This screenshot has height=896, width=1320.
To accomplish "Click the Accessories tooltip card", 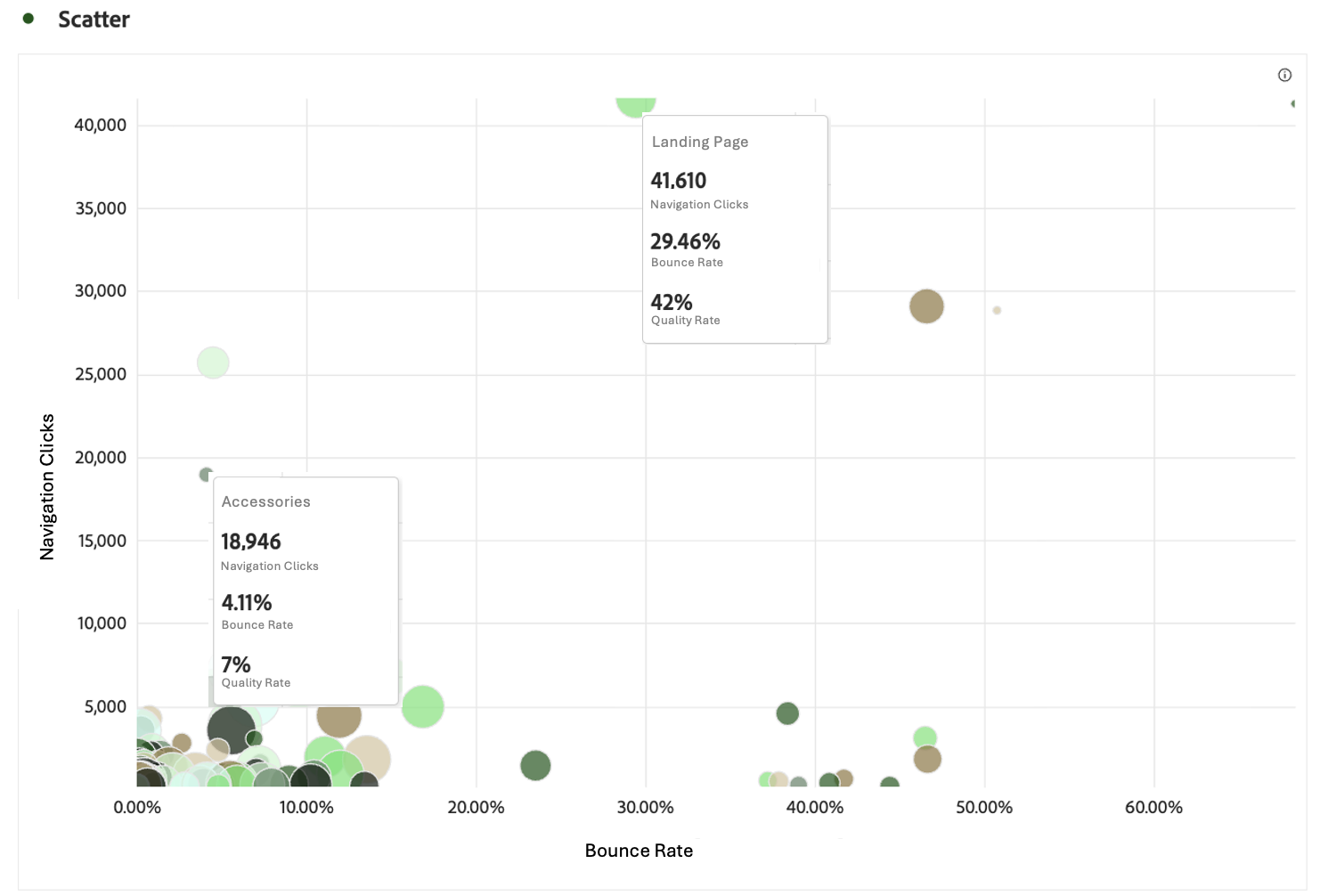I will coord(306,591).
